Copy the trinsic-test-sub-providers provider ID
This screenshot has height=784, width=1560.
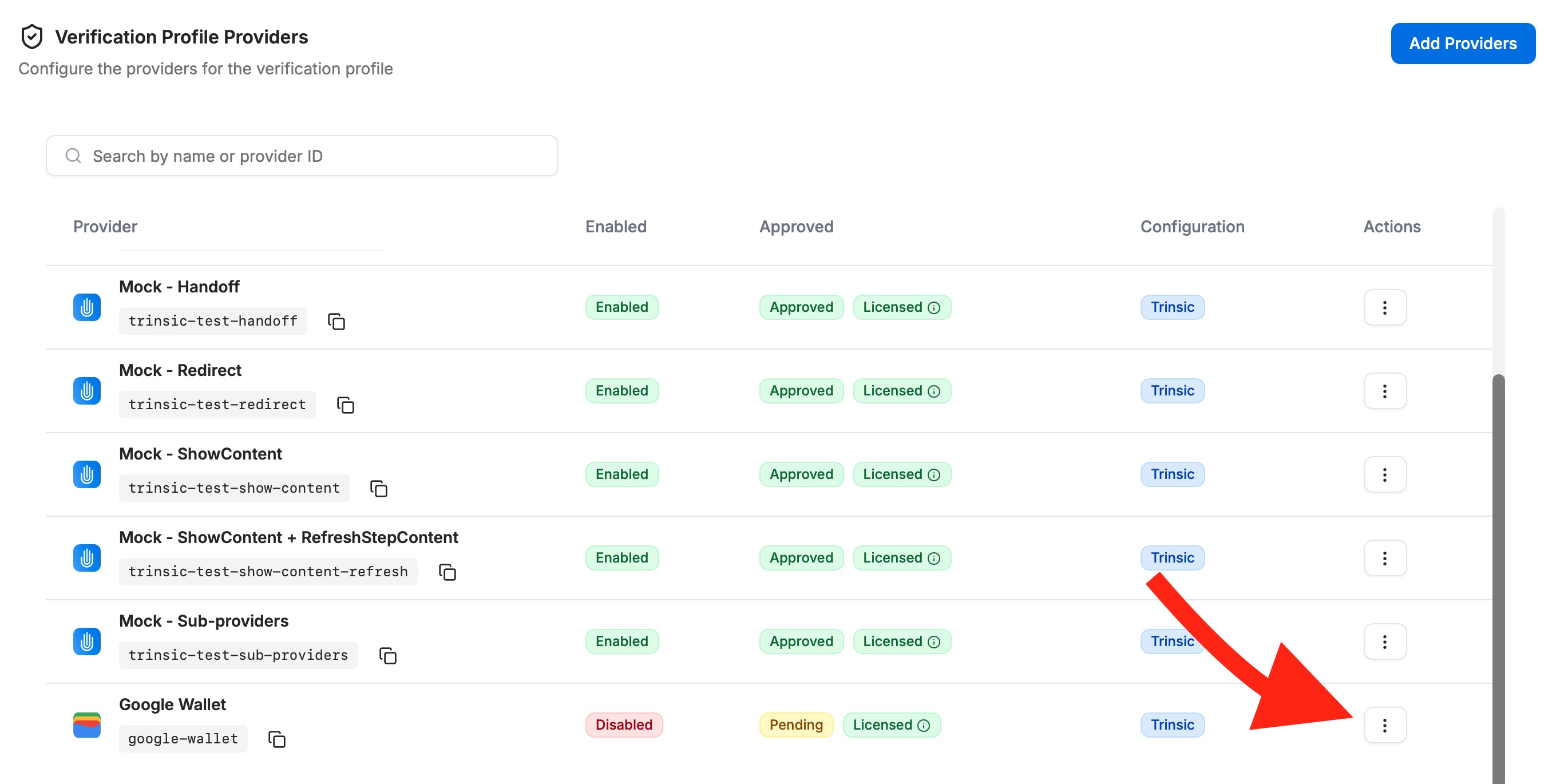tap(387, 656)
